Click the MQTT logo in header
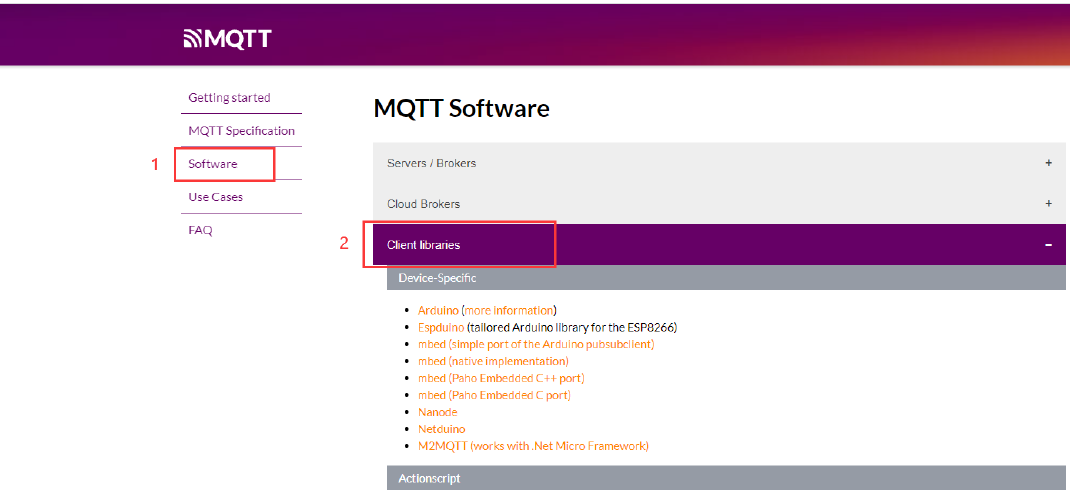This screenshot has width=1070, height=503. click(x=228, y=39)
